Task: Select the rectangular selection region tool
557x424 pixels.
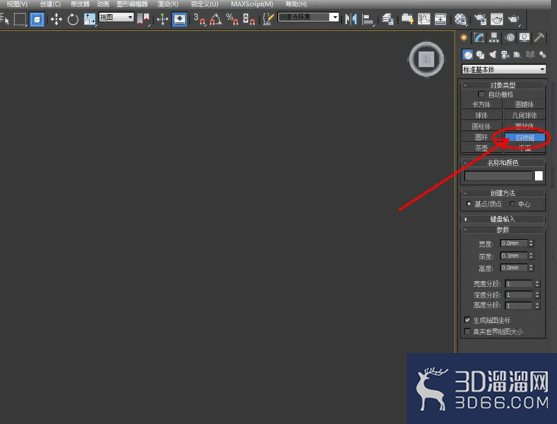Action: tap(20, 19)
